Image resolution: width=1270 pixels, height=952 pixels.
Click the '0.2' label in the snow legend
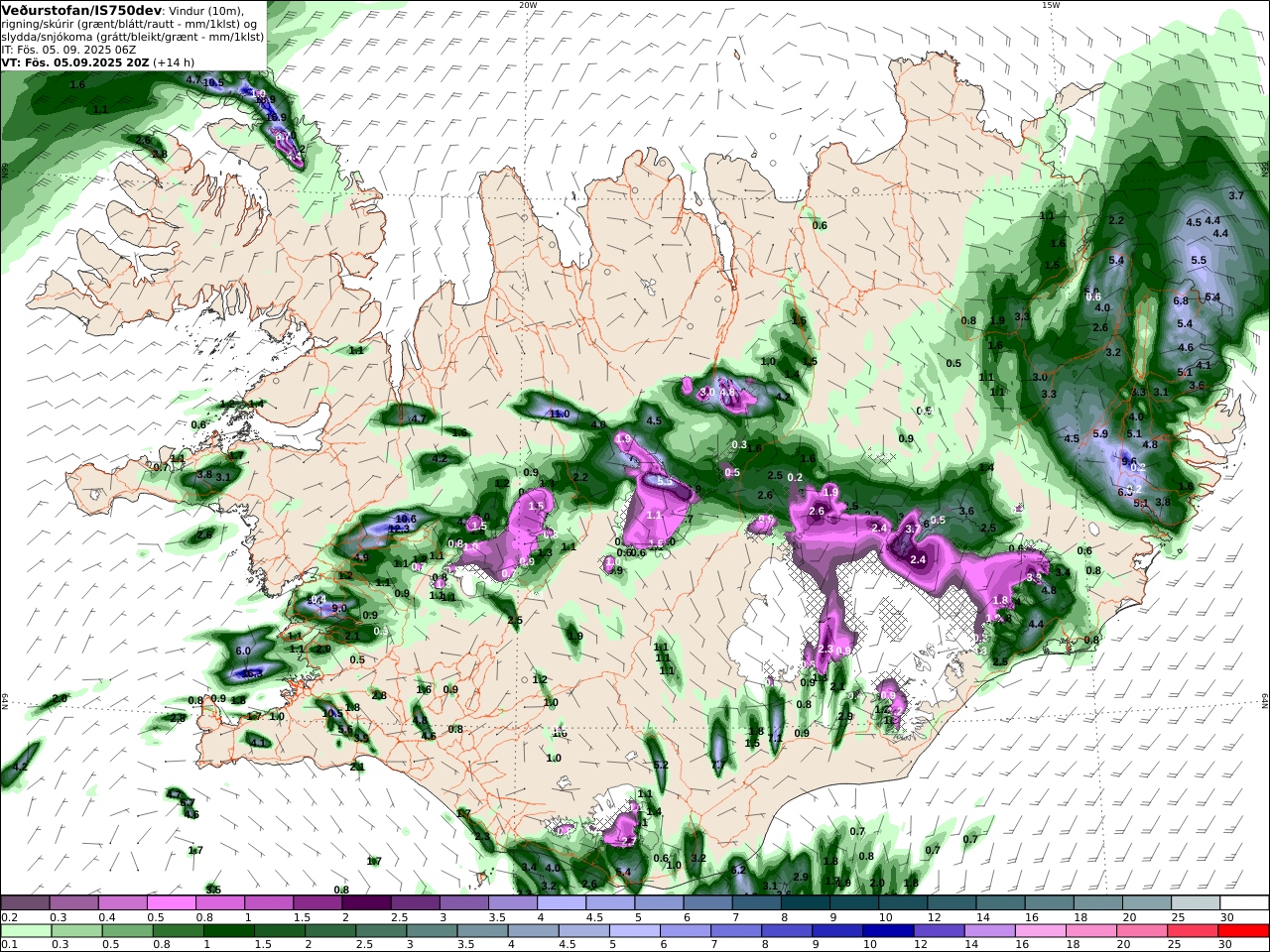(10, 917)
